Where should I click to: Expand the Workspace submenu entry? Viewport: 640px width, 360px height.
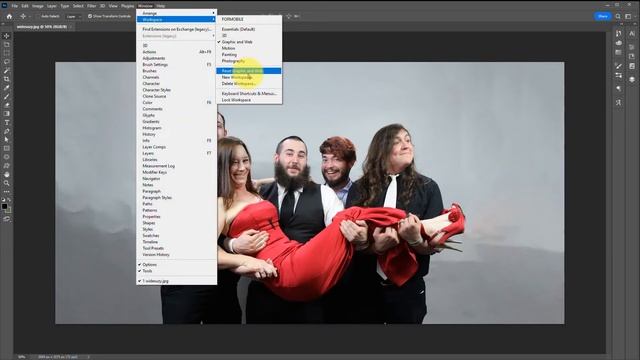point(176,20)
